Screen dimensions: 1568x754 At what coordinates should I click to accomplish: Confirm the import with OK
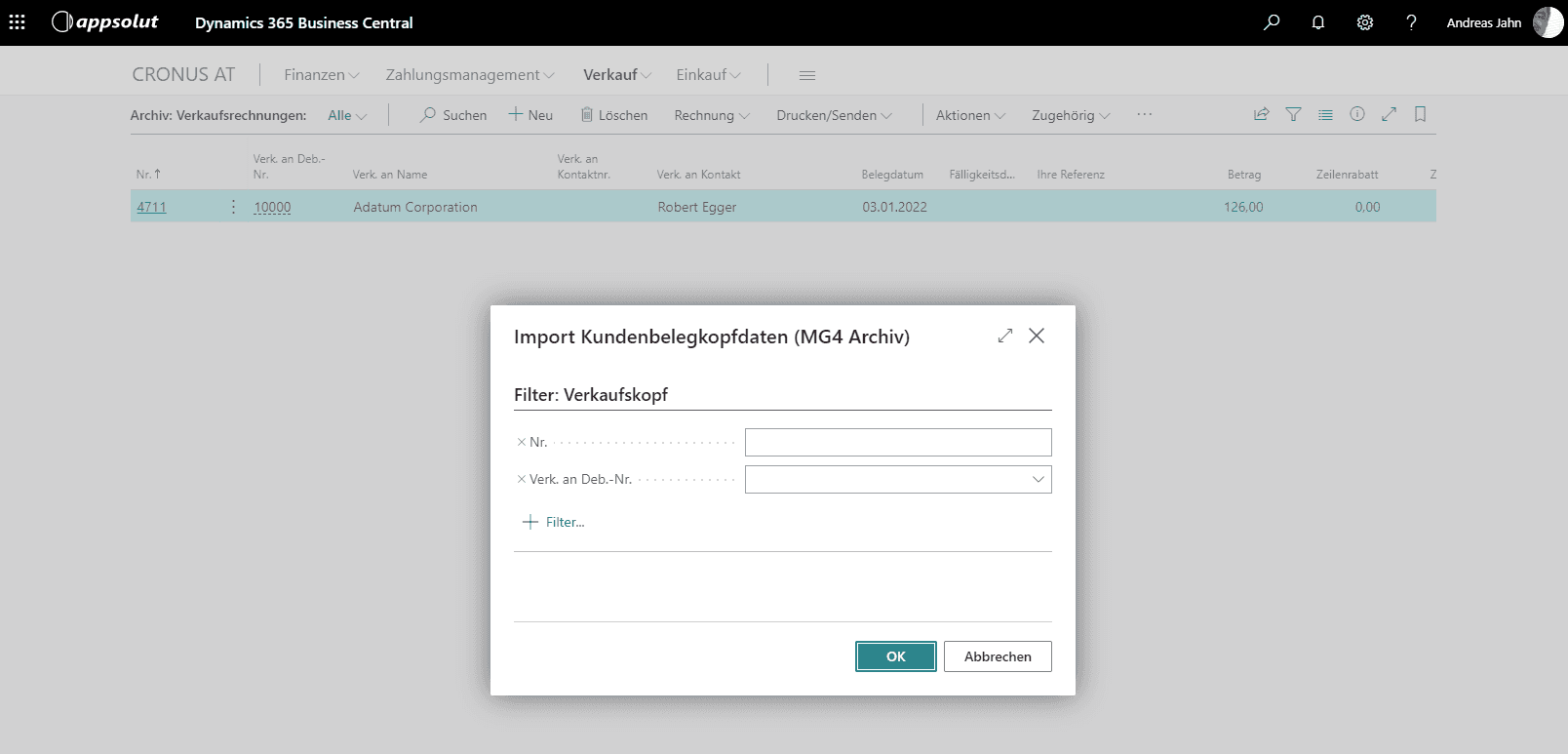pos(895,656)
